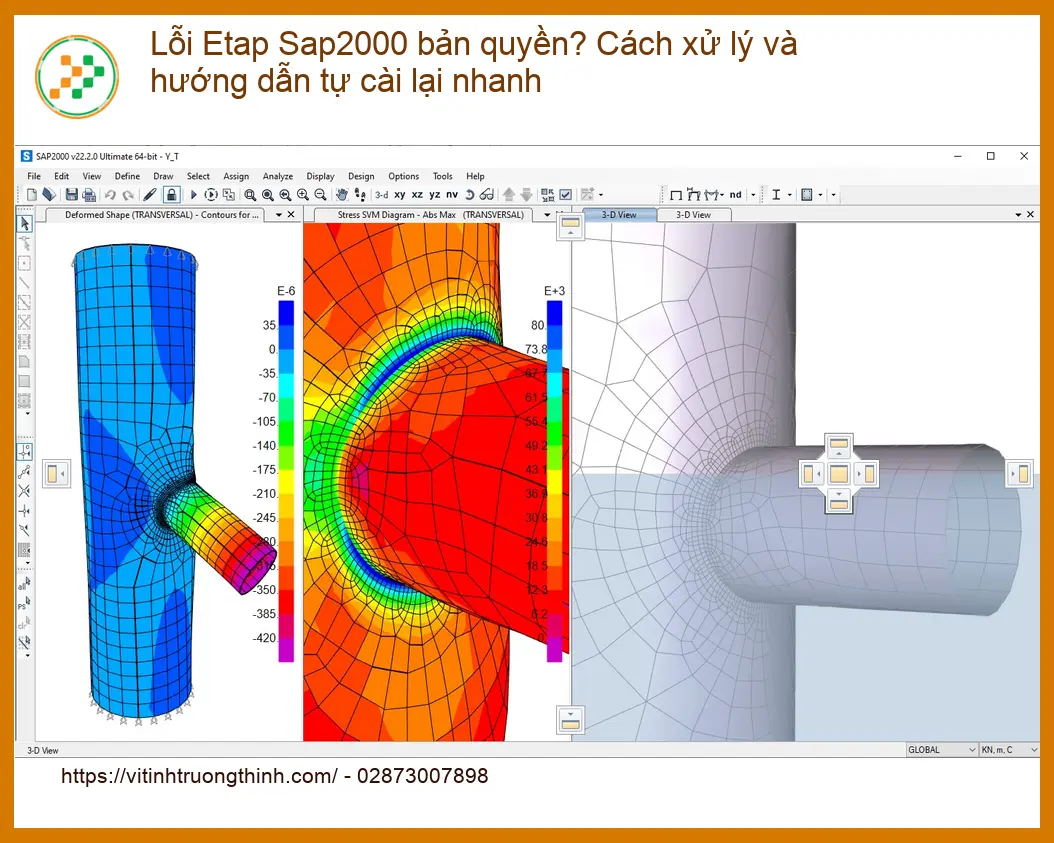Screen dimensions: 1054x843
Task: Click the Select All 'all' icon
Action: [x=24, y=583]
